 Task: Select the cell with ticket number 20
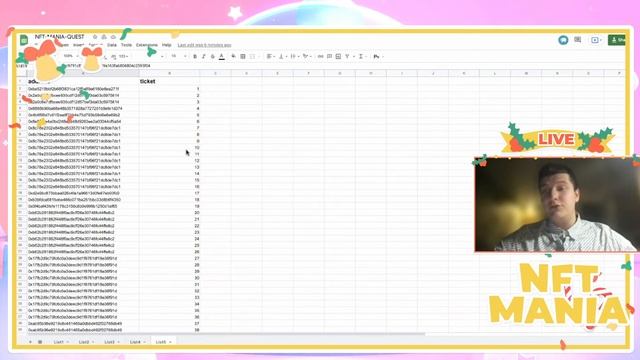[x=169, y=213]
